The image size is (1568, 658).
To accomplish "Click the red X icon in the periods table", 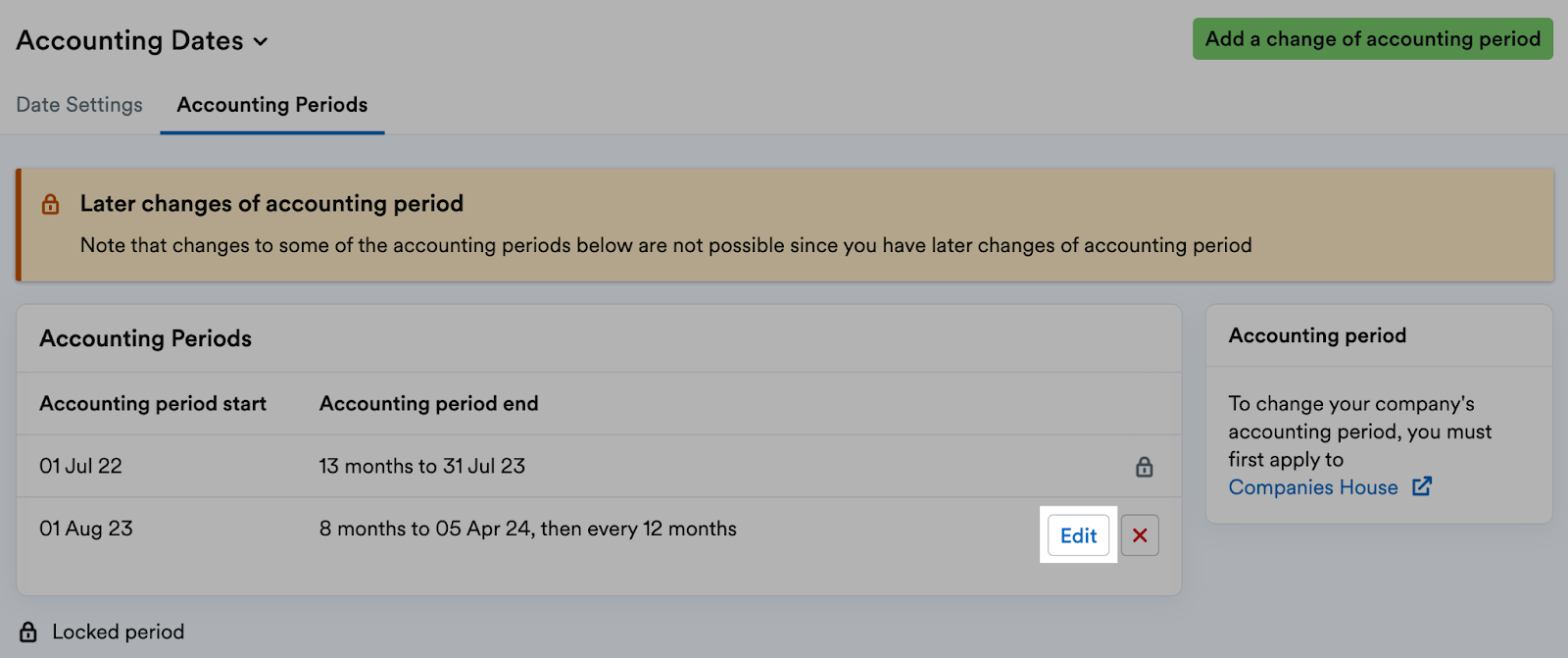I will (1138, 534).
